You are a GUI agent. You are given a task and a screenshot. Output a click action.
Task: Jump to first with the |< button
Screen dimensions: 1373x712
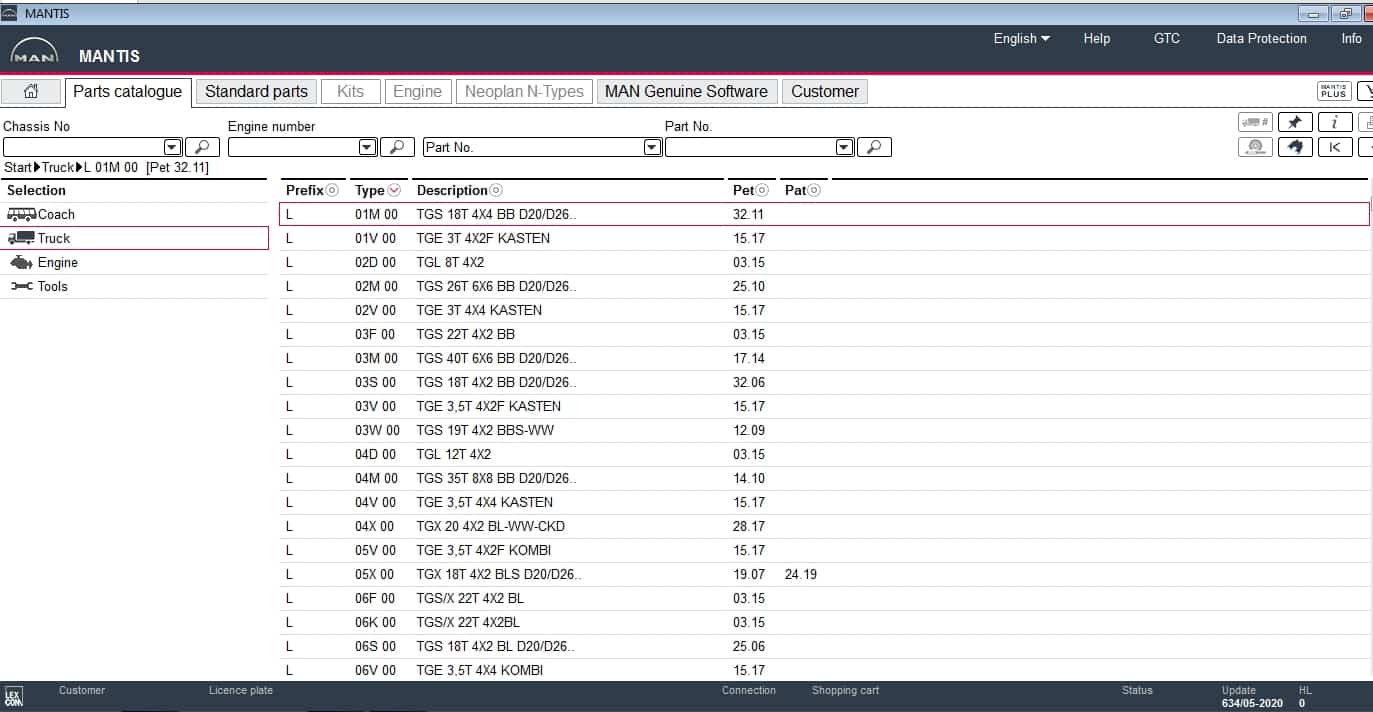pos(1335,147)
